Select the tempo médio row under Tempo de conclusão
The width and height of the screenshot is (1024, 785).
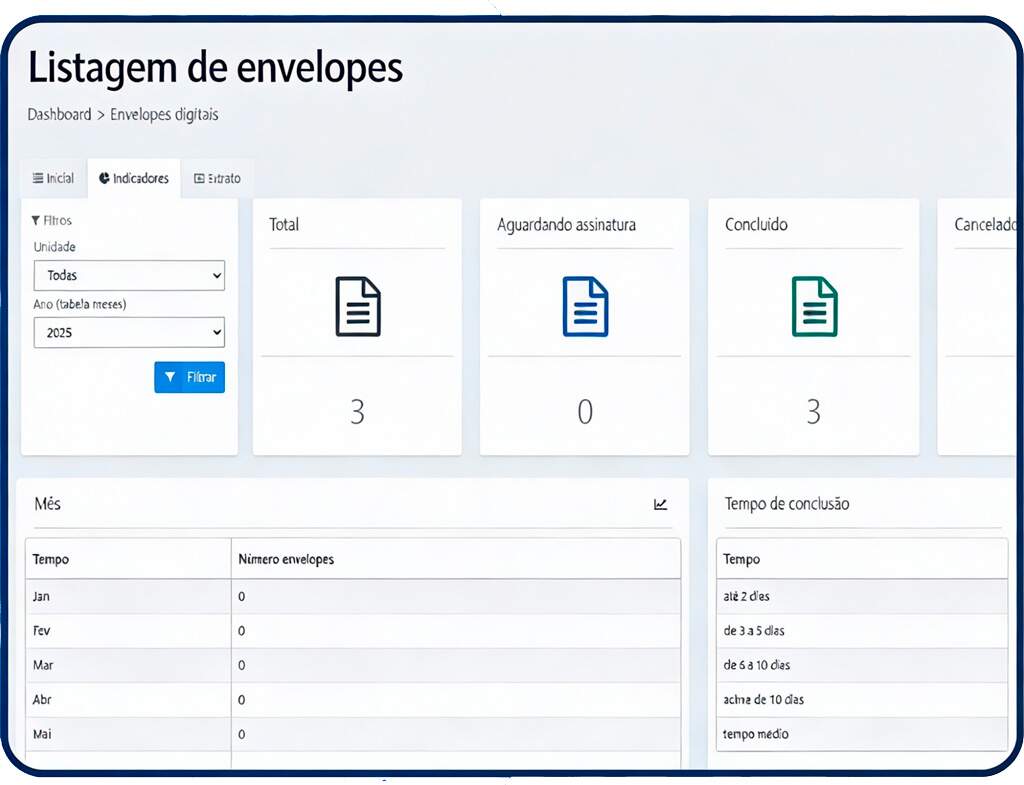[x=862, y=733]
